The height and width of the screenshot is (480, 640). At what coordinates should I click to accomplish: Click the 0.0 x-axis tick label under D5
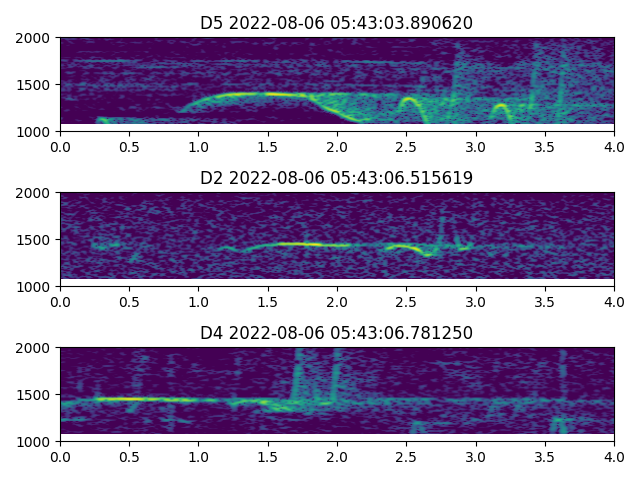(x=60, y=146)
